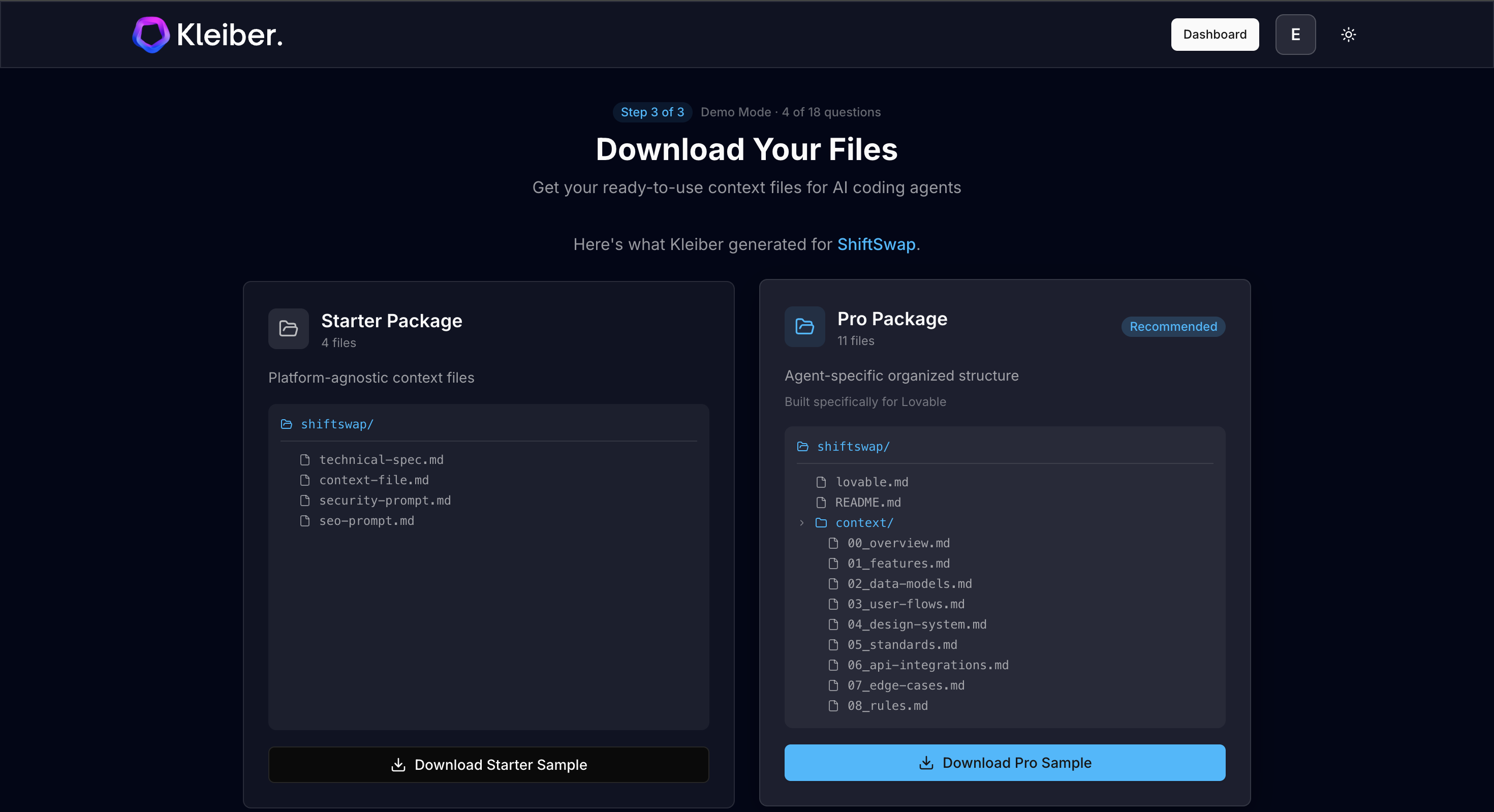1494x812 pixels.
Task: Expand the context/ folder chevron
Action: coord(801,522)
